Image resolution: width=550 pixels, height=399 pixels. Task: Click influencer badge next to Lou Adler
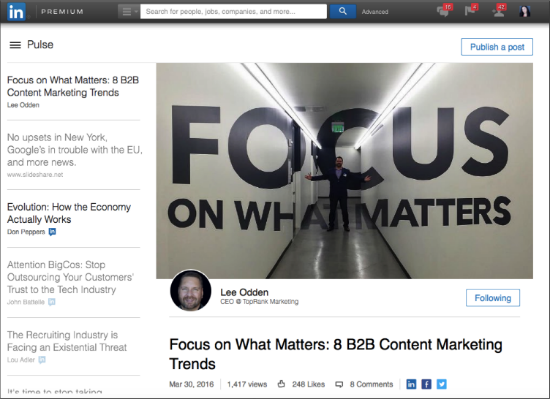tap(42, 360)
